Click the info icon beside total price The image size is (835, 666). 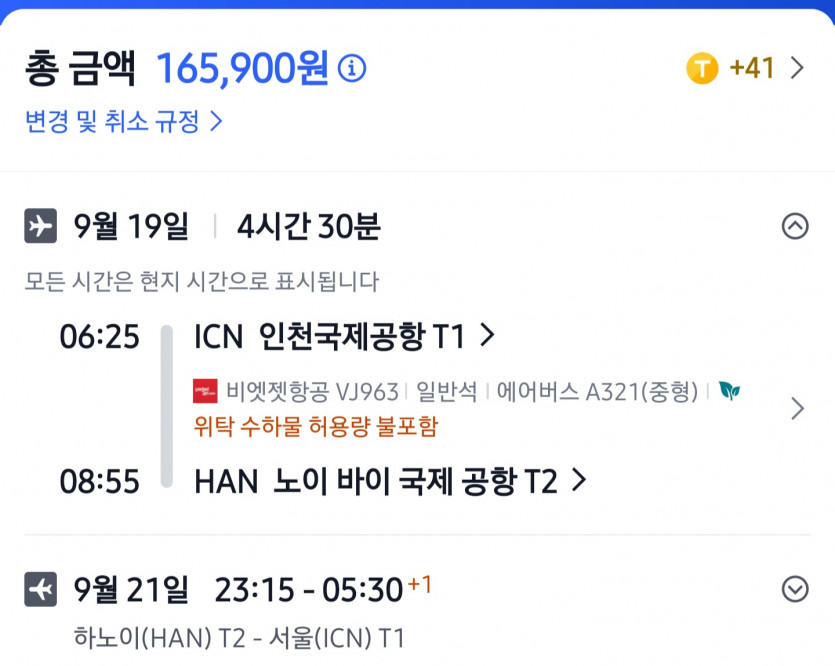coord(352,69)
